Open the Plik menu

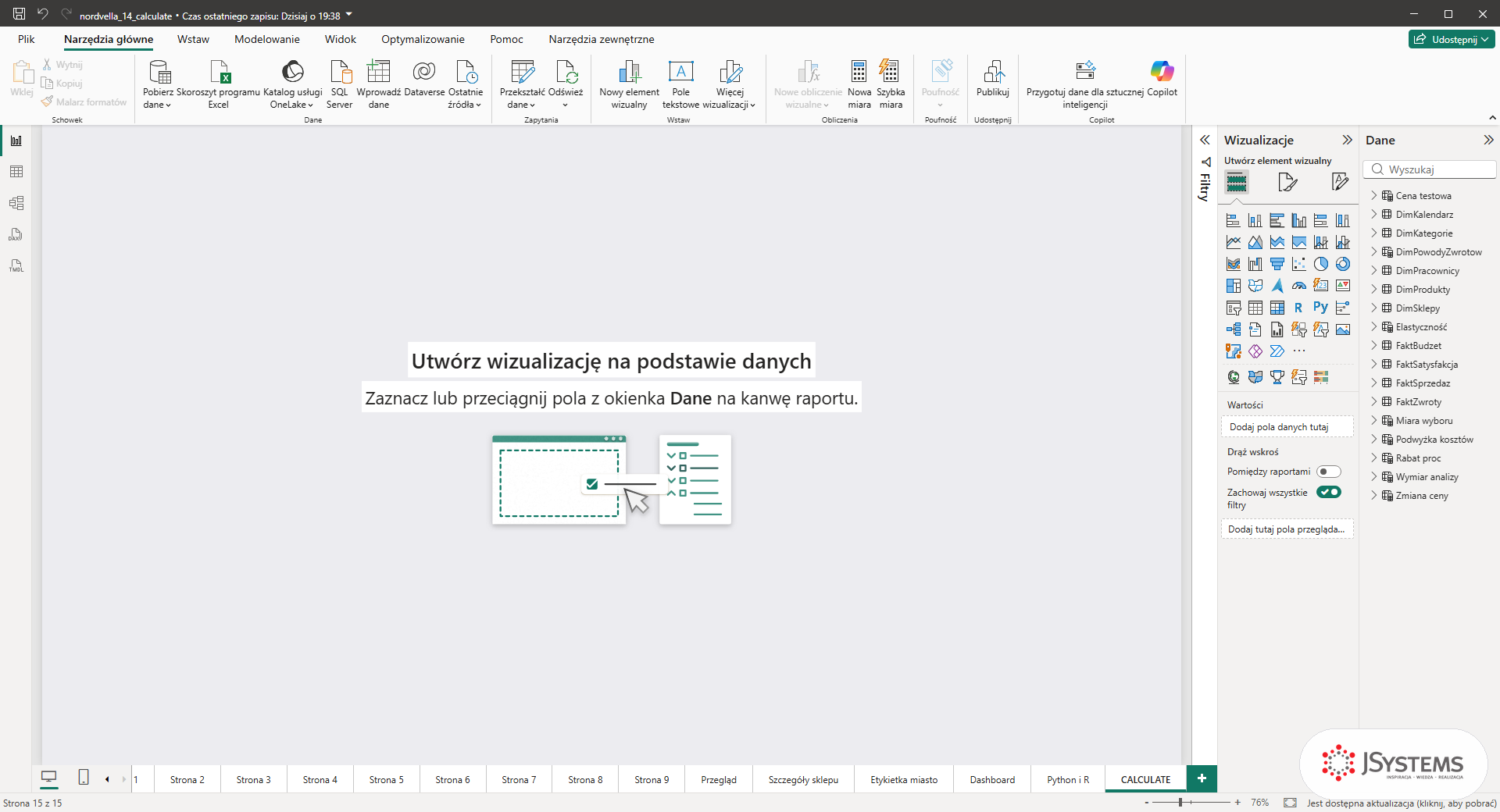tap(27, 39)
